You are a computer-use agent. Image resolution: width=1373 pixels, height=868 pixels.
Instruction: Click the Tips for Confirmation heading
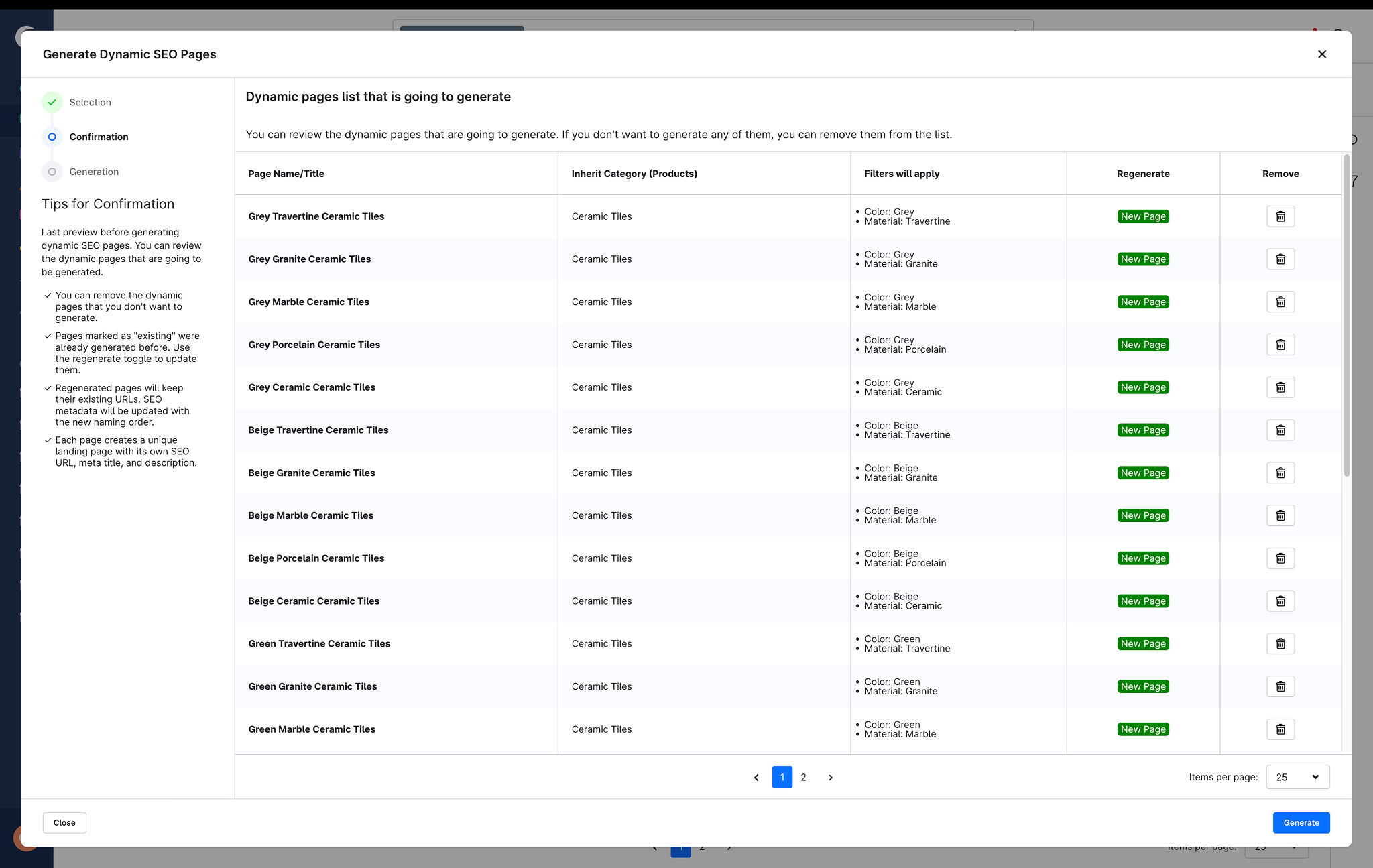click(x=108, y=204)
